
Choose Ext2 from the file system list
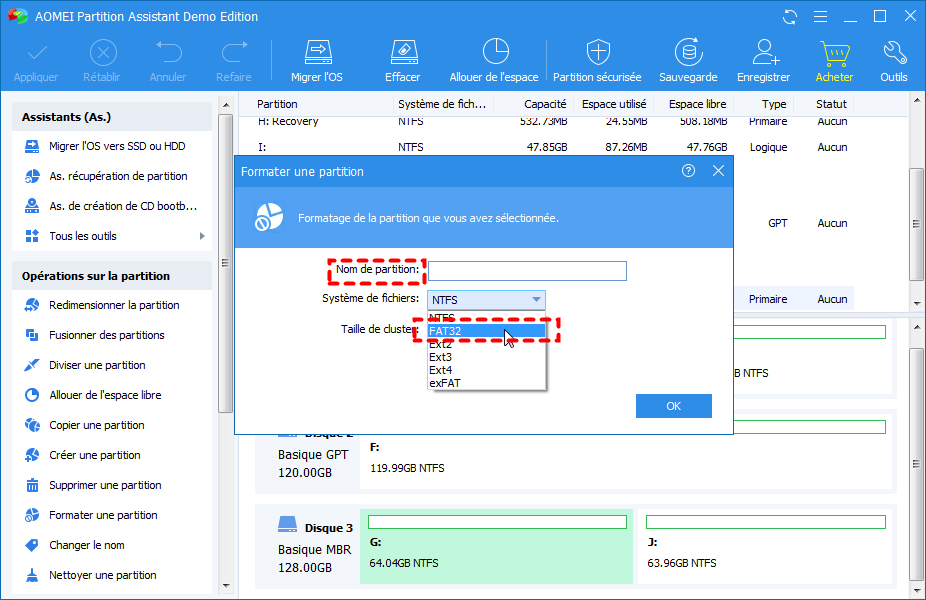point(487,344)
